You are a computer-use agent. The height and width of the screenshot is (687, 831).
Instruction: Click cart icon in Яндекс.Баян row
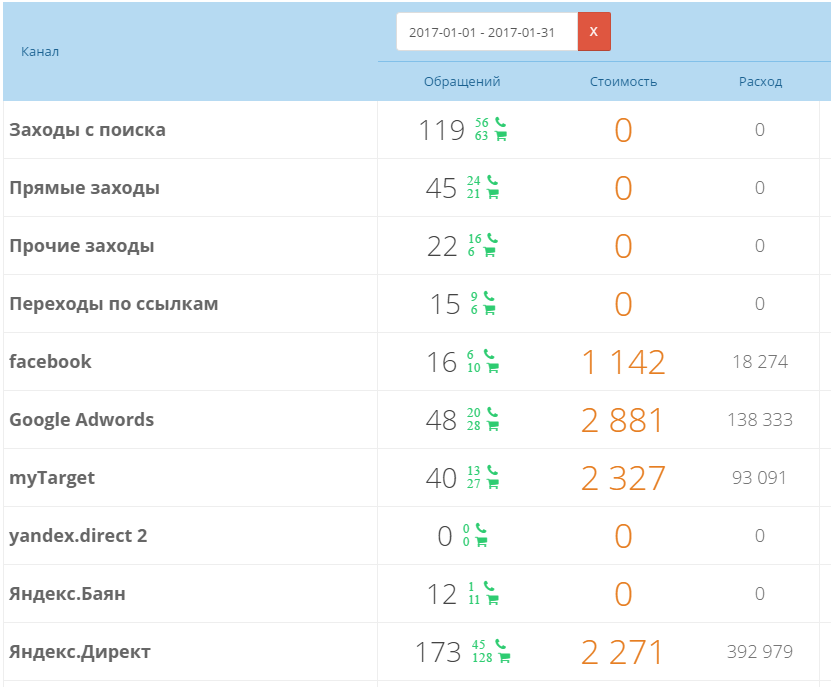tap(492, 600)
